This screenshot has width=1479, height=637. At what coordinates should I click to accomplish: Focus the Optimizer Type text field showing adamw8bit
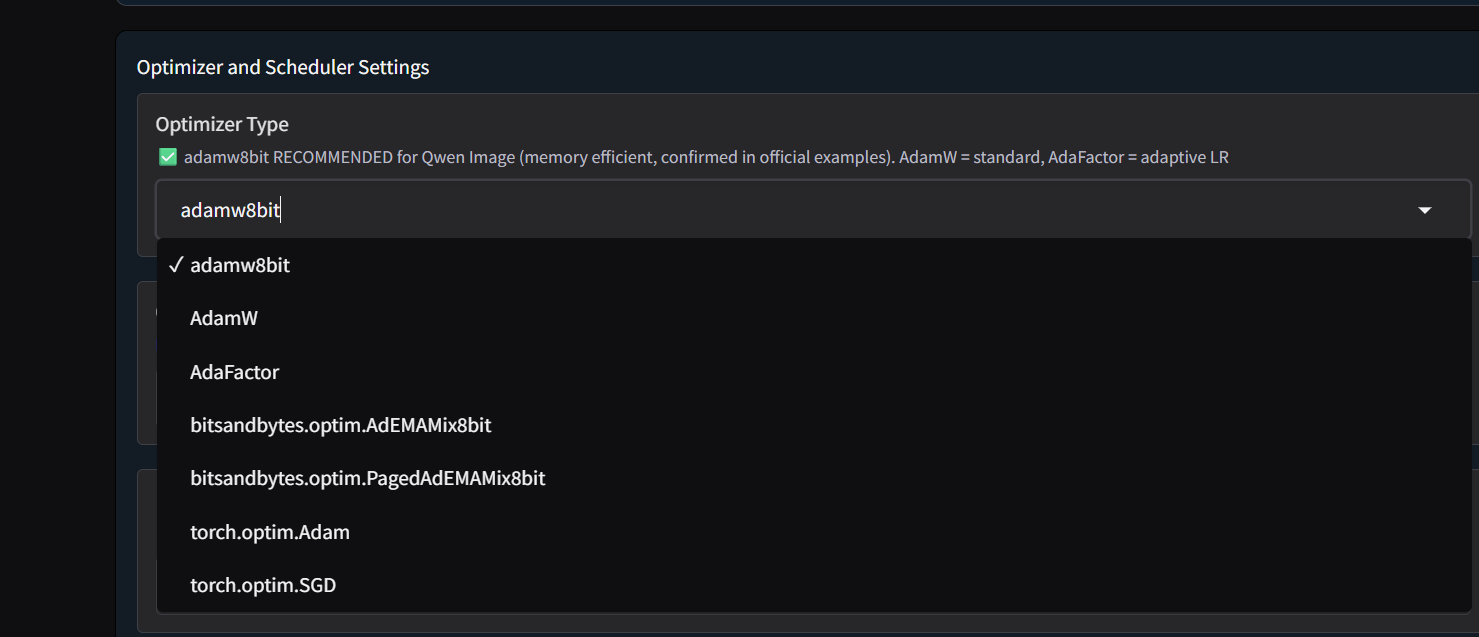tap(700, 210)
